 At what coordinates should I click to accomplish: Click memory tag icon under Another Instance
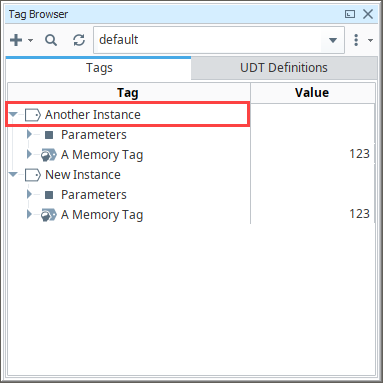[49, 155]
